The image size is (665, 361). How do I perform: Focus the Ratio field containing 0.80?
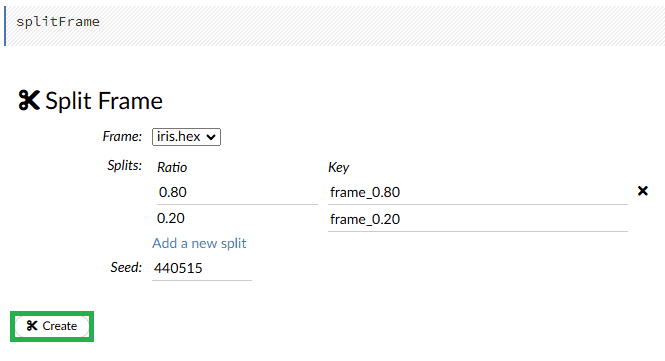click(x=237, y=192)
